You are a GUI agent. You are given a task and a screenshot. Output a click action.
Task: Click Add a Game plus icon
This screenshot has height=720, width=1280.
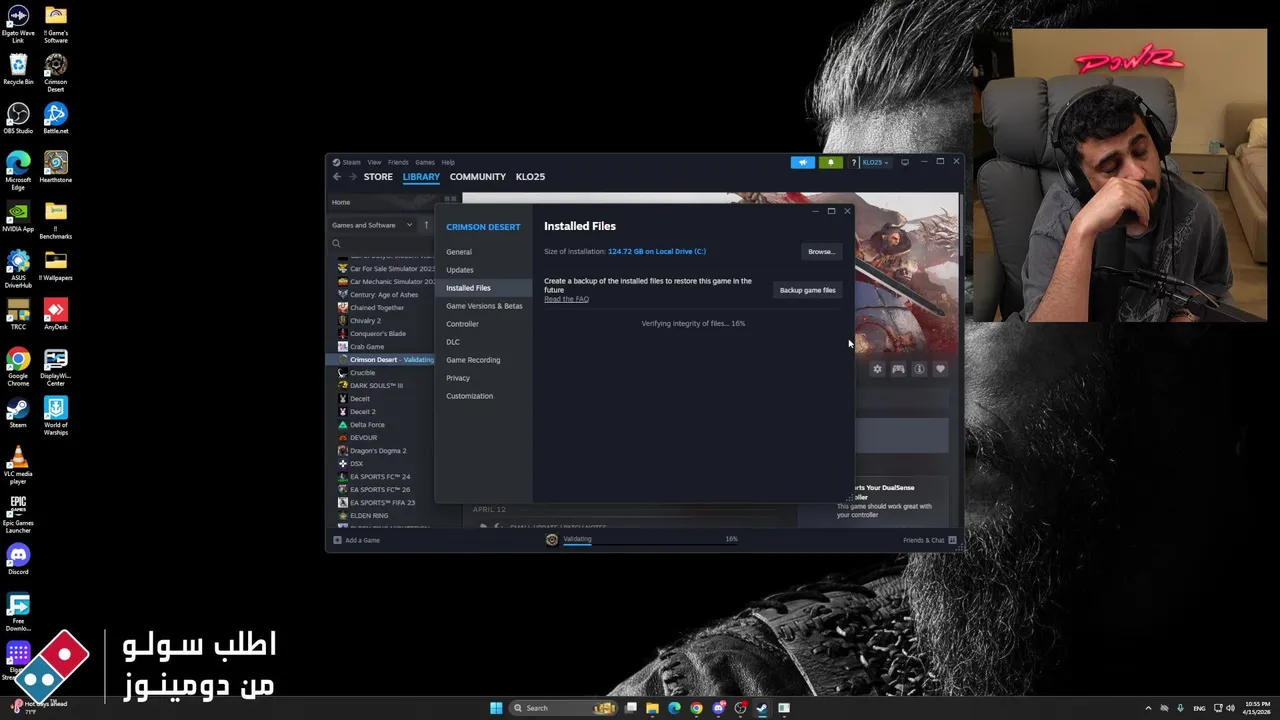337,540
